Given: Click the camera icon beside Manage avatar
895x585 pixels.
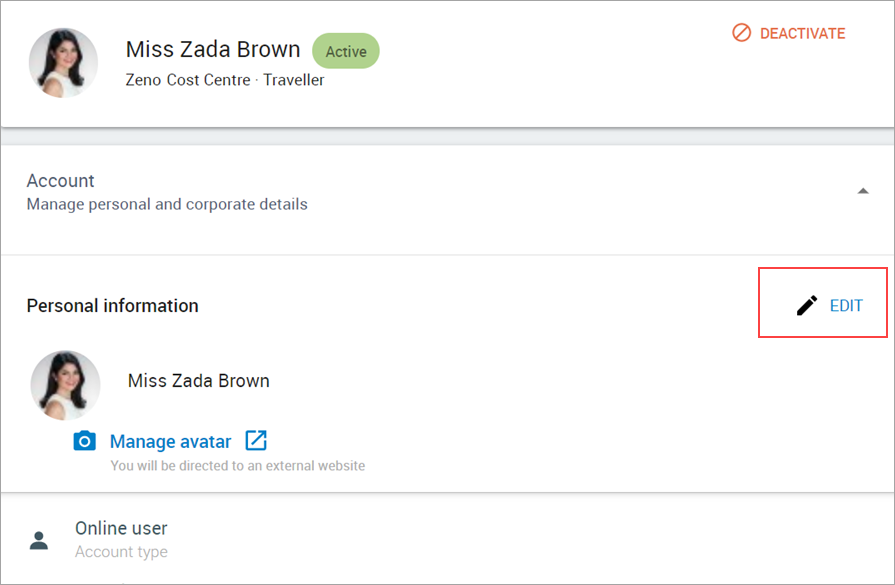Looking at the screenshot, I should [x=84, y=441].
